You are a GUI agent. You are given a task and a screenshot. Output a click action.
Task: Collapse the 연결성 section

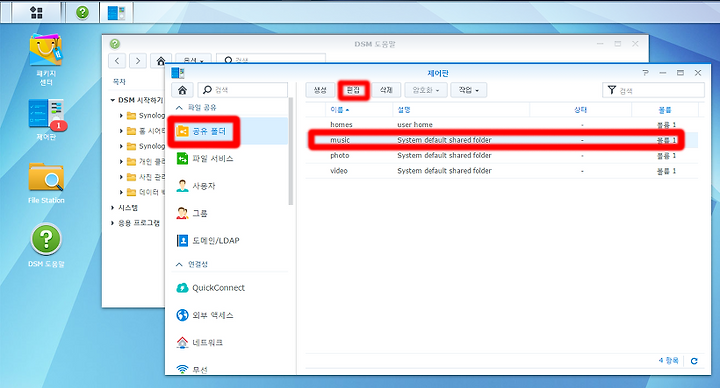click(x=180, y=264)
